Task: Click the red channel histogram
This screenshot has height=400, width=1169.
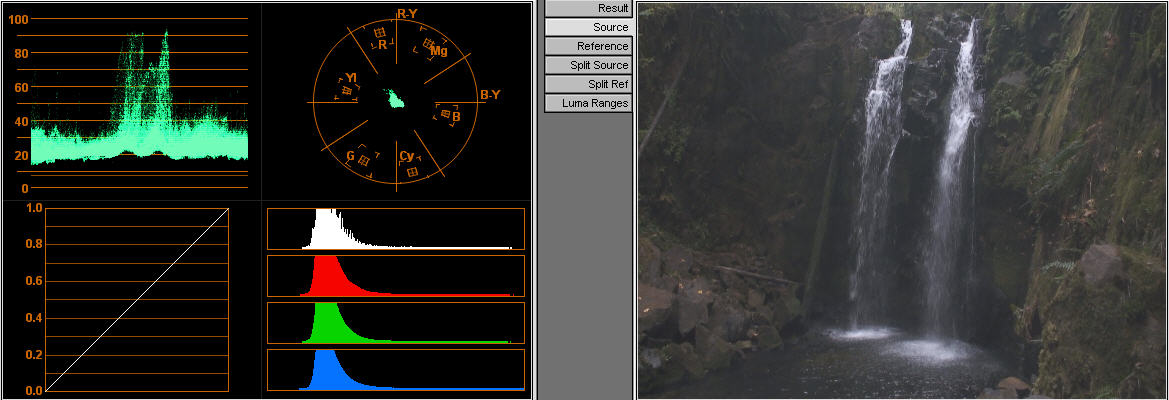Action: 395,276
